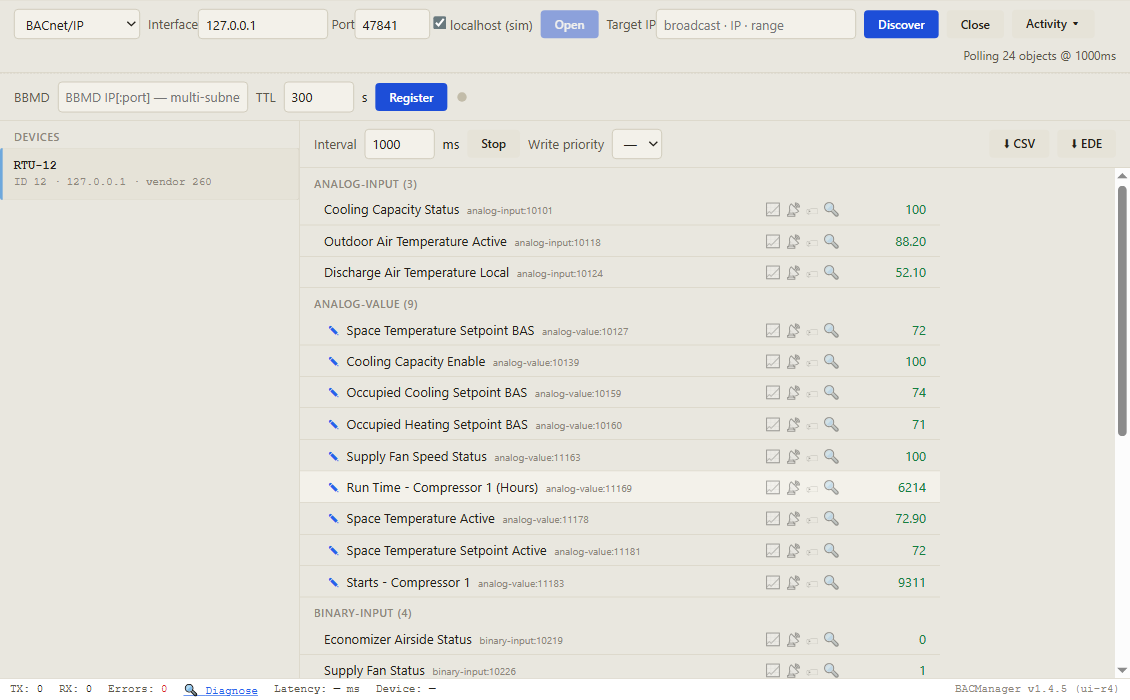Open the BACnet/IP protocol dropdown
The width and height of the screenshot is (1130, 700).
pos(77,25)
